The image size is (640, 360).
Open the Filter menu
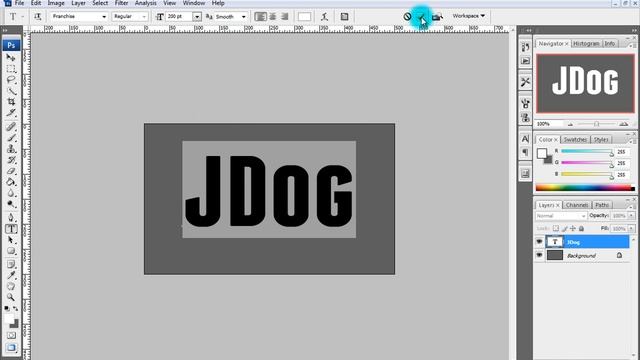121,3
